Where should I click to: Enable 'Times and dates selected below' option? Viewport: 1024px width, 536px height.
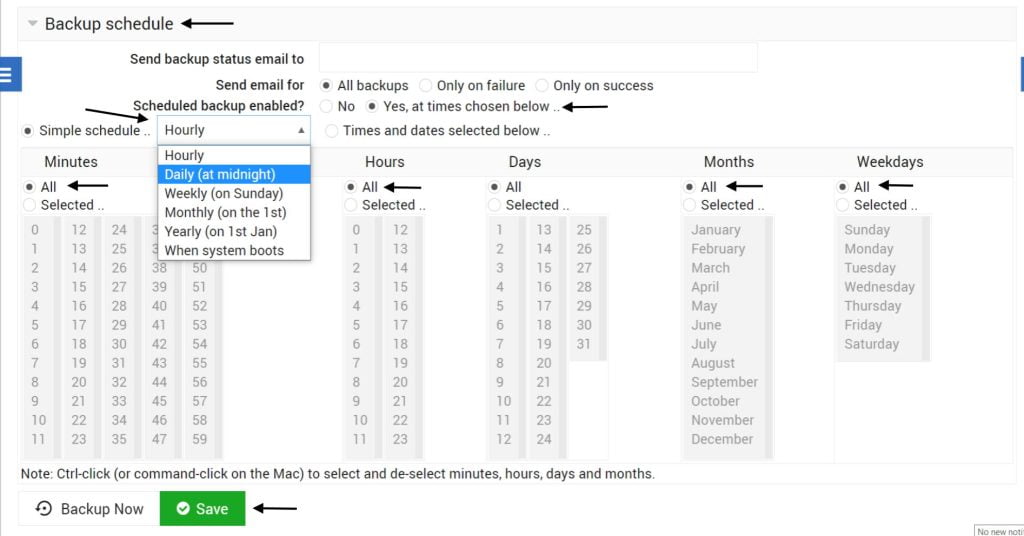(332, 130)
